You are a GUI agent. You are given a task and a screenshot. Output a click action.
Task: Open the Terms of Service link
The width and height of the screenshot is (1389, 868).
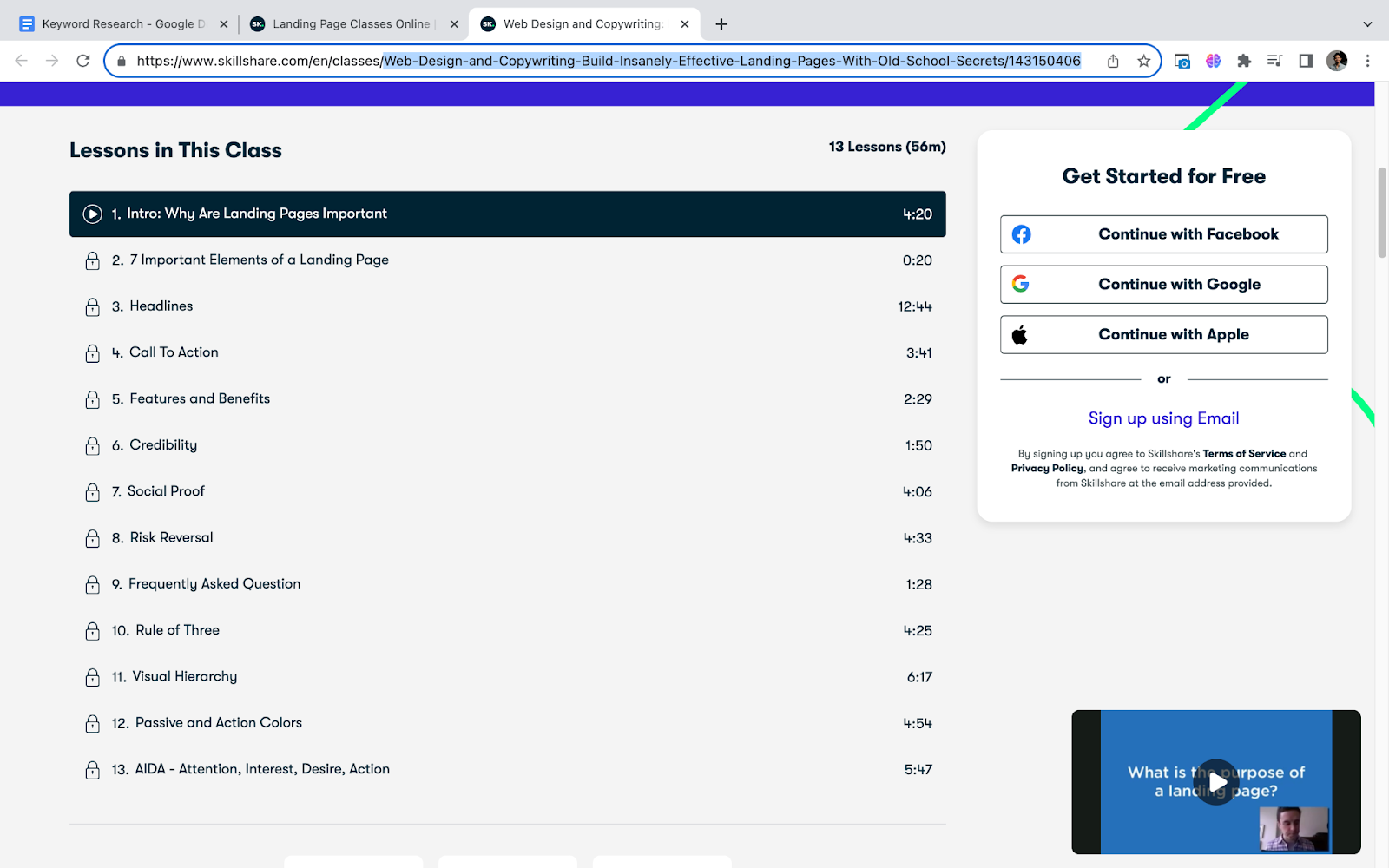pyautogui.click(x=1244, y=454)
